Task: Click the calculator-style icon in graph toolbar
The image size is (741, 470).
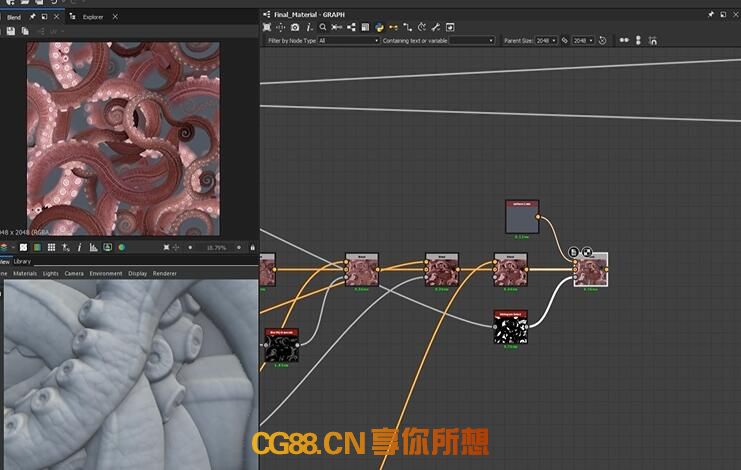Action: (365, 27)
